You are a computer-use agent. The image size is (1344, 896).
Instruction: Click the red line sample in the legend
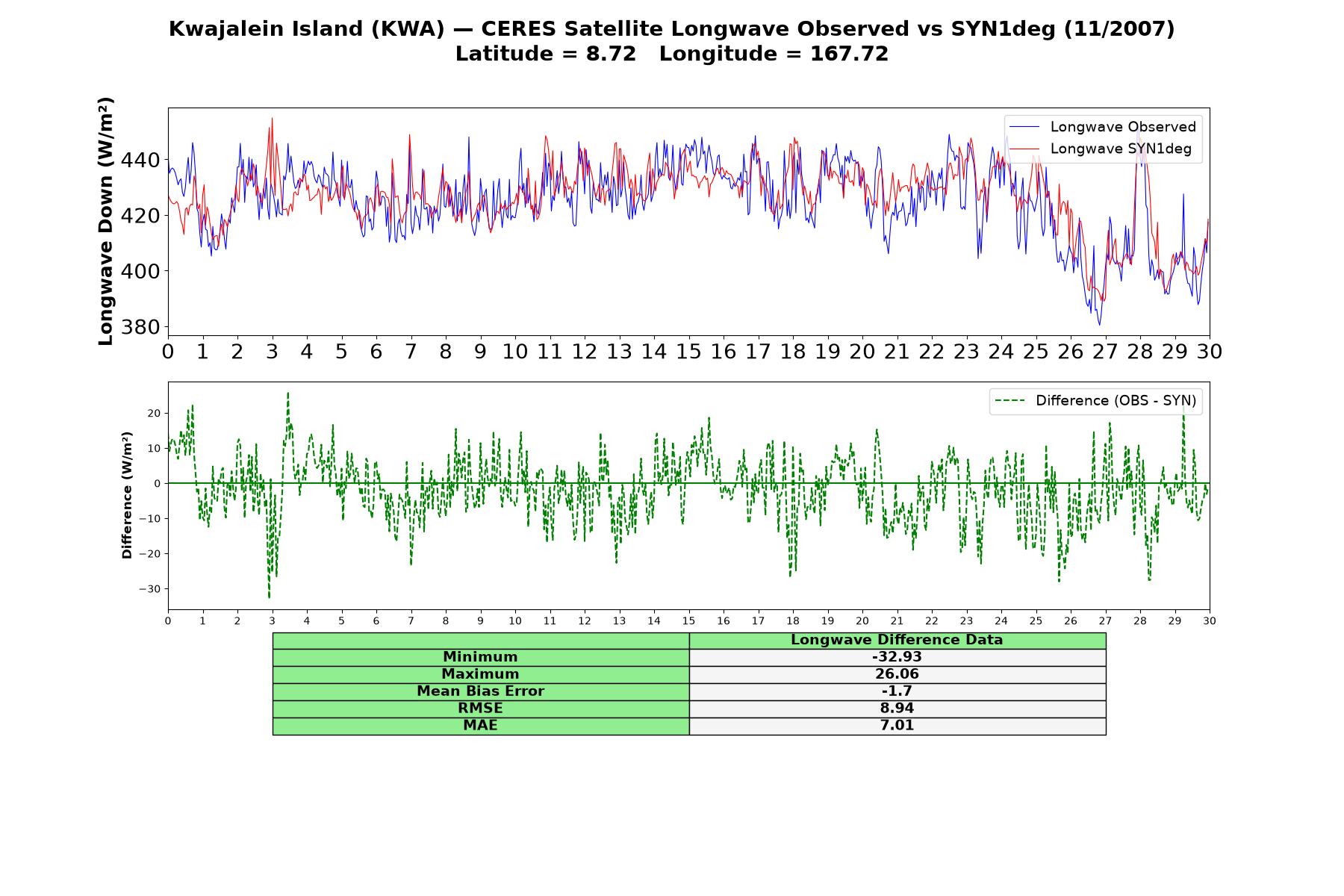[1024, 149]
